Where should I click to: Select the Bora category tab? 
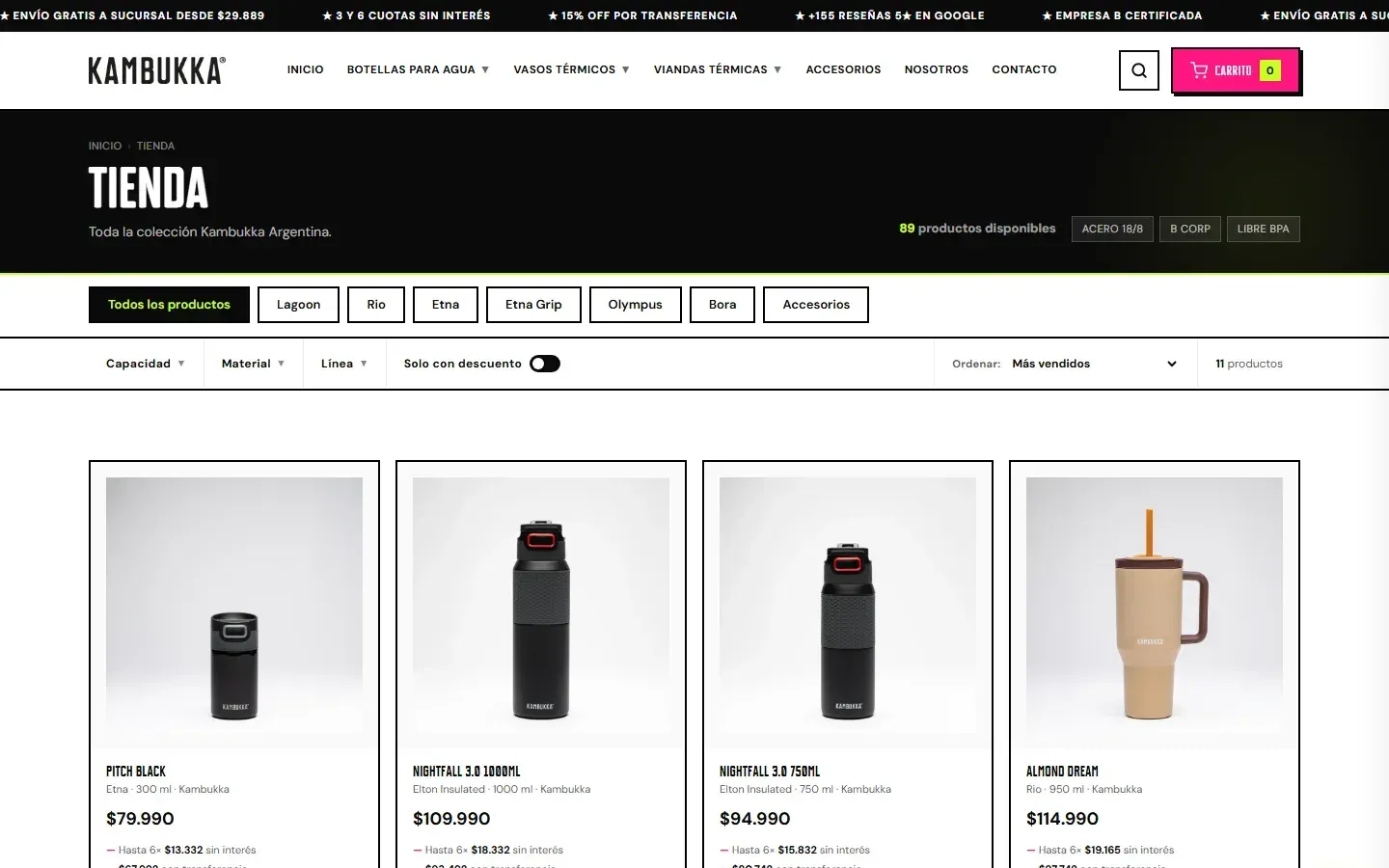tap(722, 305)
